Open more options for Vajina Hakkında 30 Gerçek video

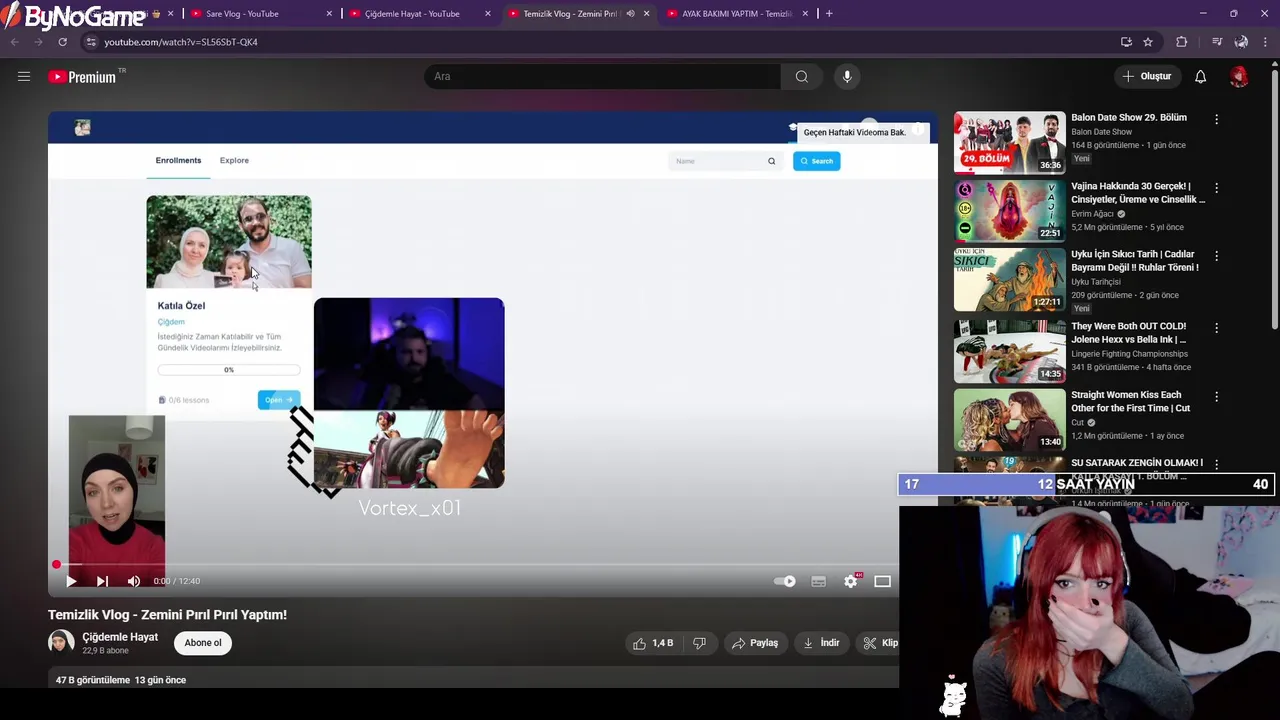click(x=1216, y=188)
